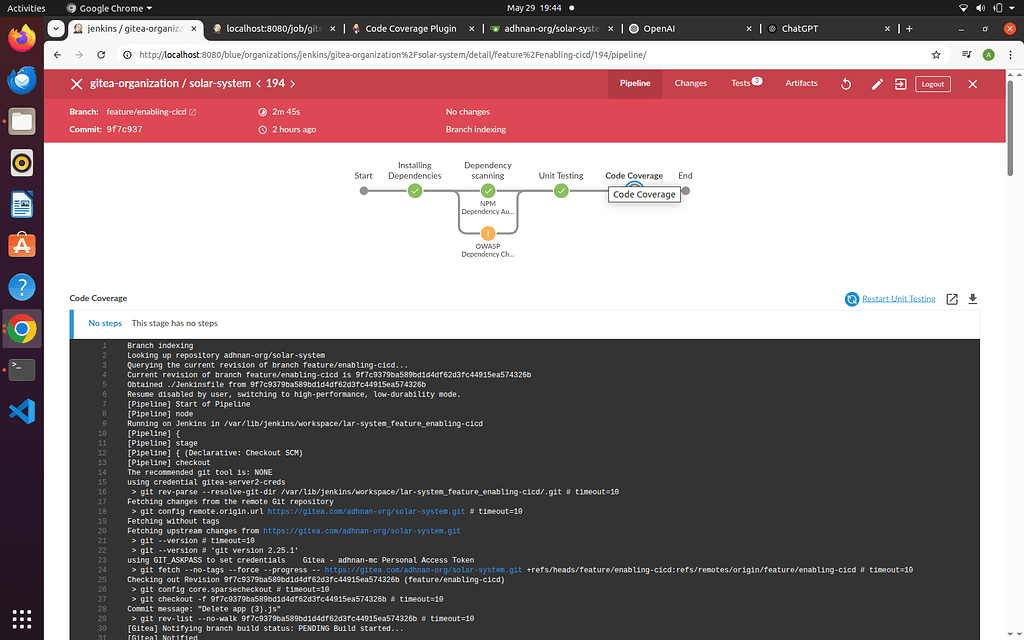Download the Code Coverage log file
This screenshot has height=640, width=1024.
(x=972, y=298)
